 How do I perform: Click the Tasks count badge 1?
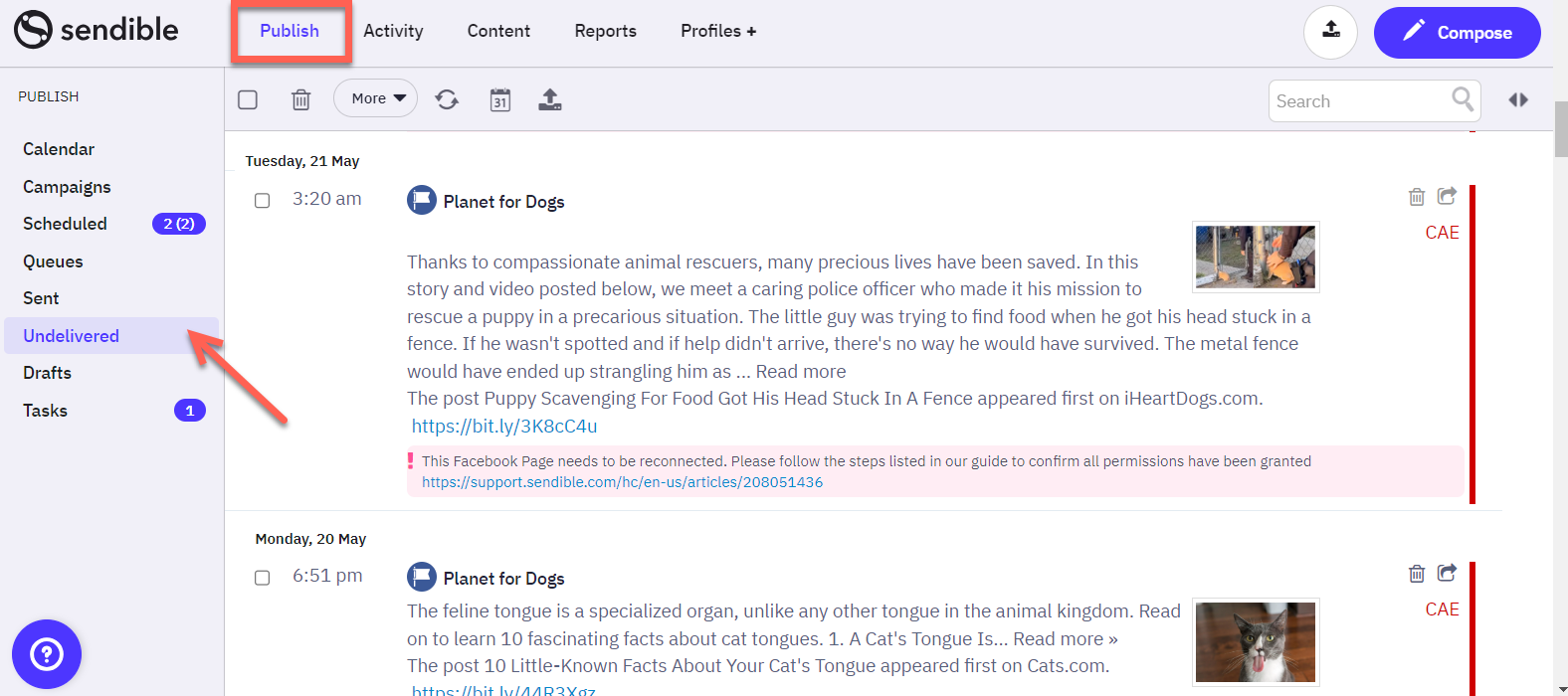(190, 411)
